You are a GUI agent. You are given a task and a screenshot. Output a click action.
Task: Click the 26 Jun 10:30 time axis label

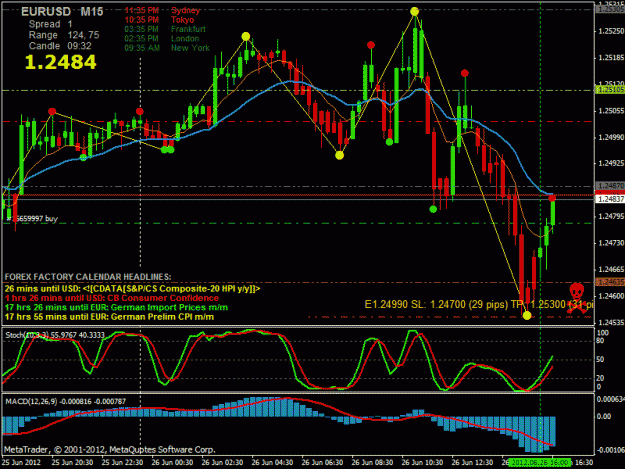pyautogui.click(x=422, y=463)
